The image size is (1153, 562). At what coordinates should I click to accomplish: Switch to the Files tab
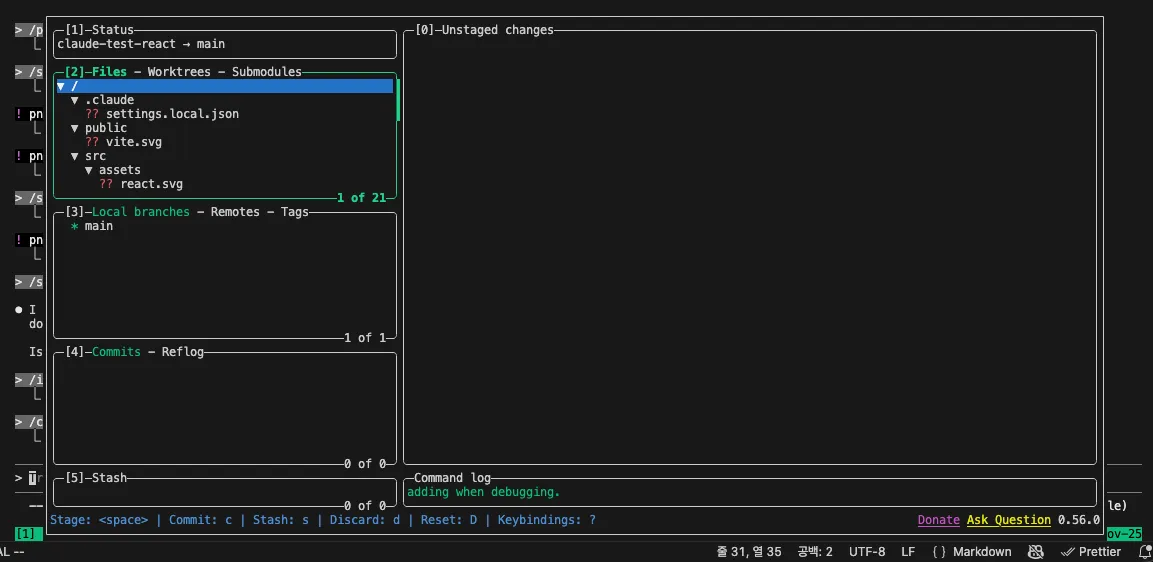pyautogui.click(x=110, y=72)
